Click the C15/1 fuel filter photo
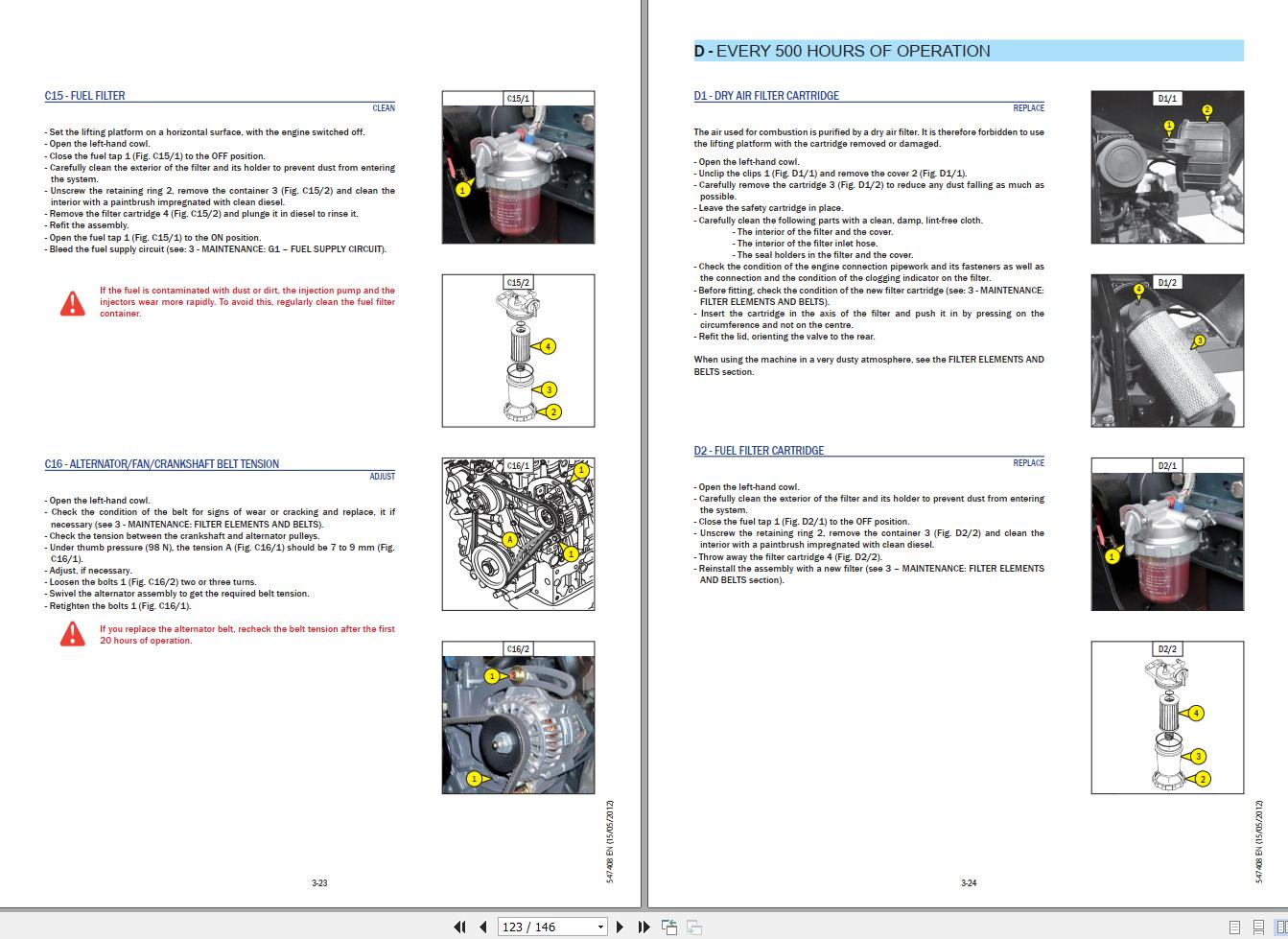The image size is (1288, 939). [x=518, y=167]
